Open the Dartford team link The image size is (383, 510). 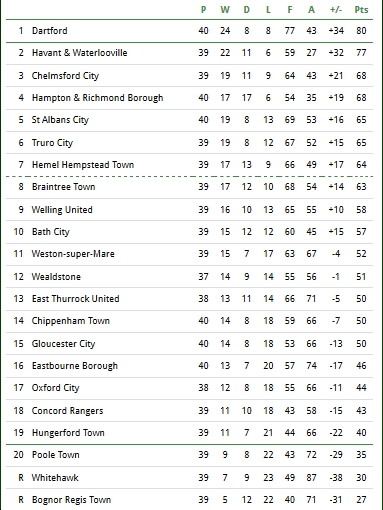50,31
